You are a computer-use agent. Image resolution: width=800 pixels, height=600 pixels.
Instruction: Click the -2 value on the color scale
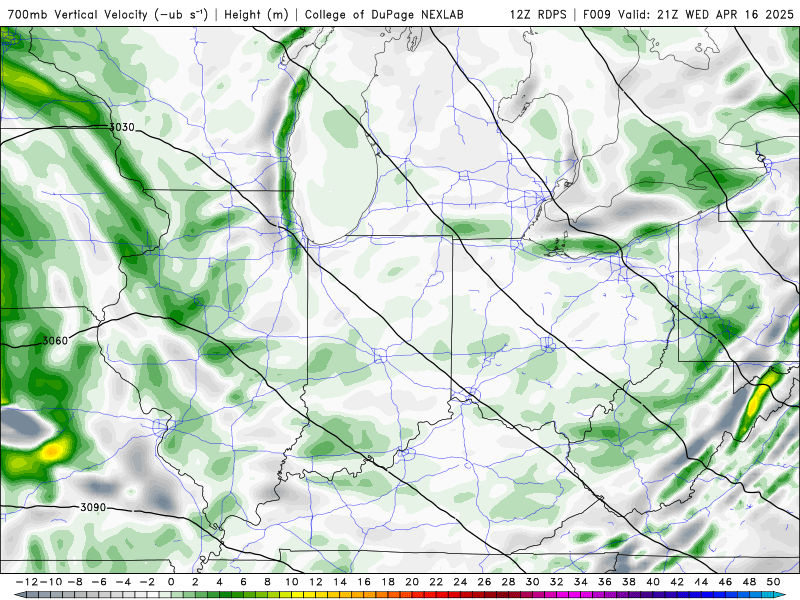[x=147, y=582]
